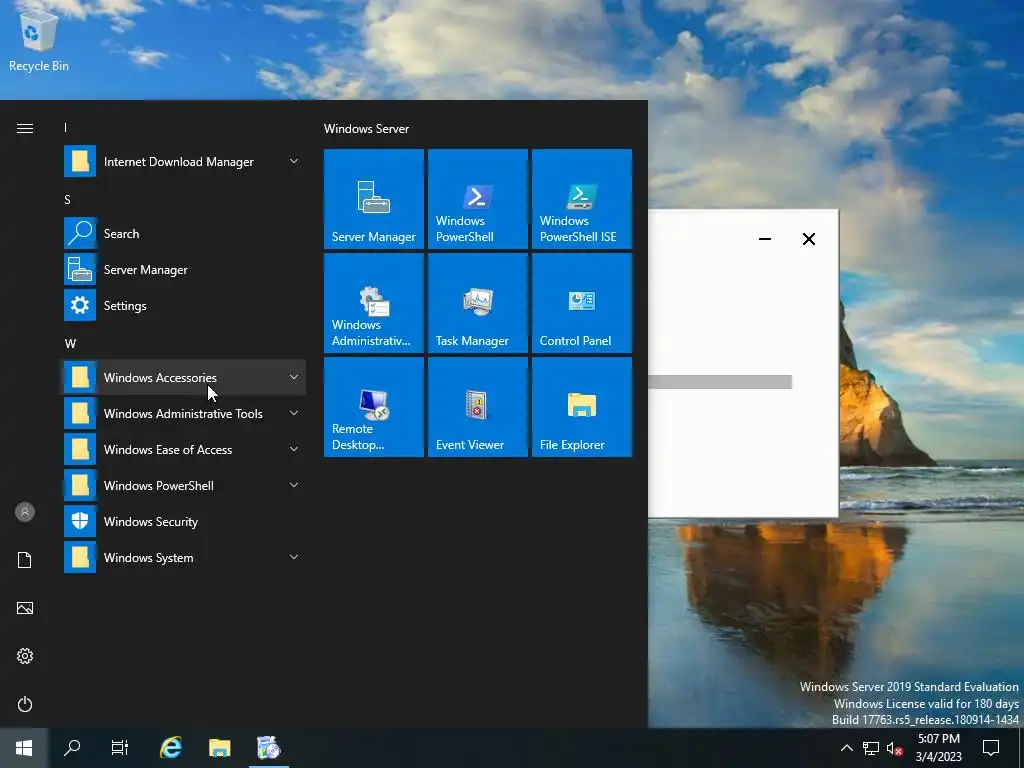This screenshot has width=1024, height=768.
Task: Click the muted volume tray icon
Action: (895, 748)
